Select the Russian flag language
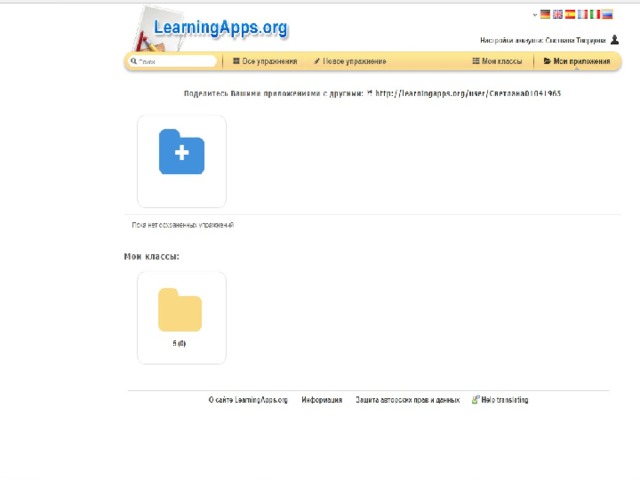Screen dimensions: 640x480 (x=607, y=15)
